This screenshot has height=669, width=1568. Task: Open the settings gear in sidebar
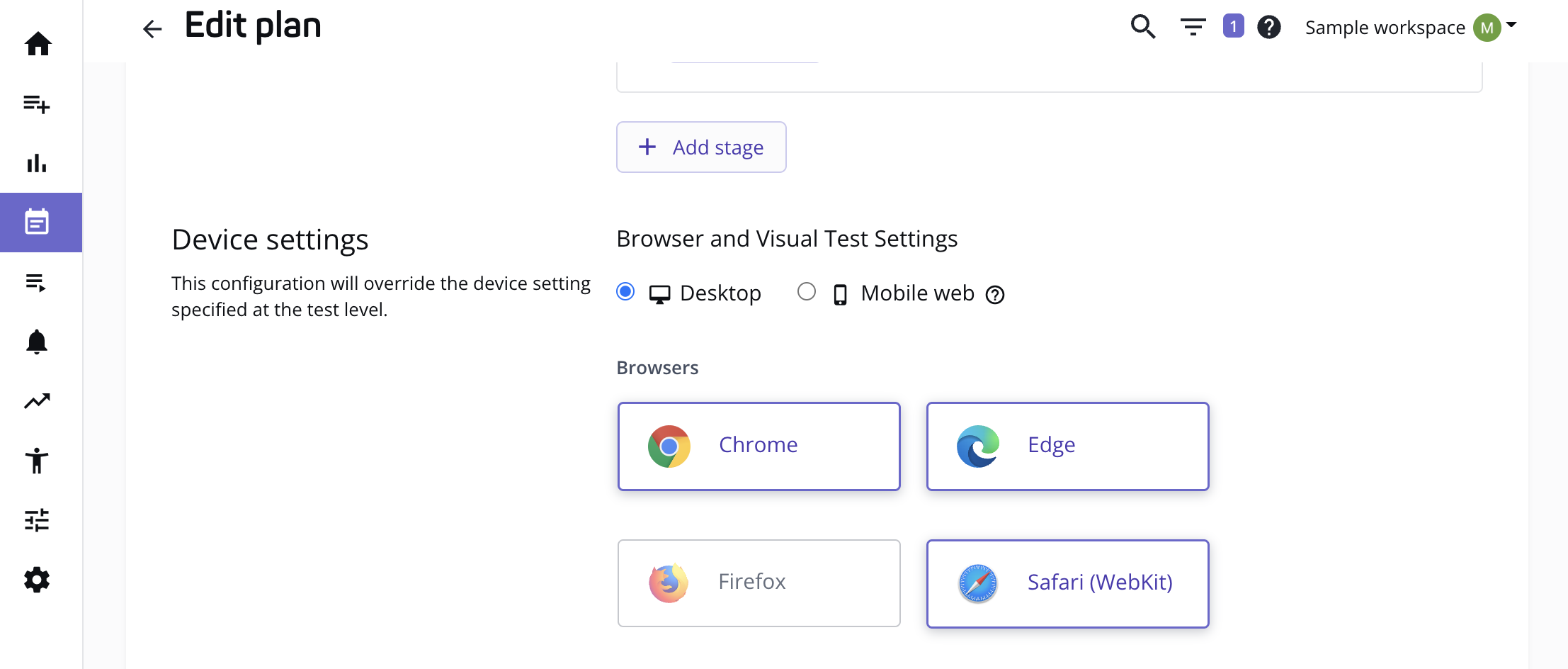37,580
